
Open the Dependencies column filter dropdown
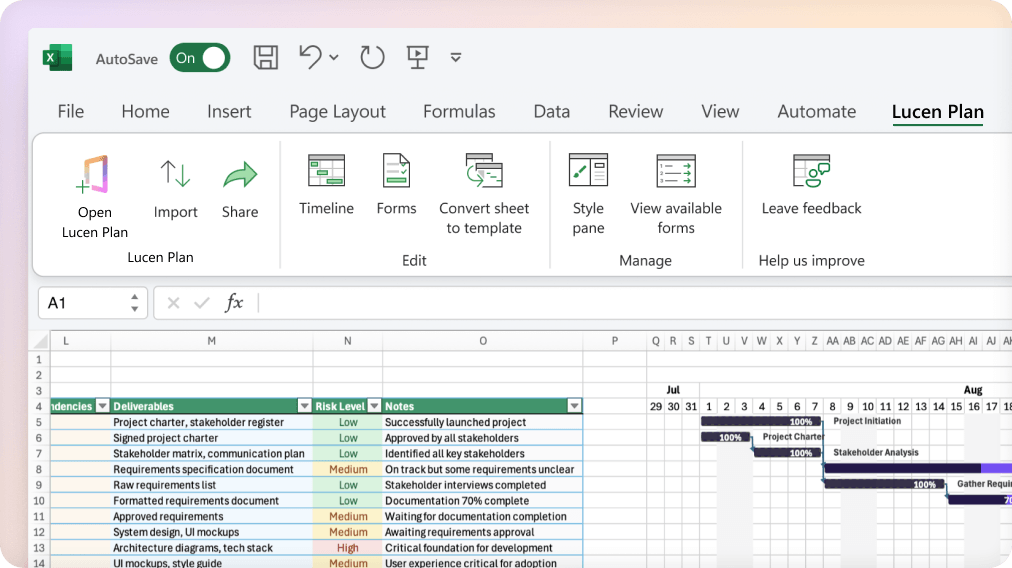[103, 406]
